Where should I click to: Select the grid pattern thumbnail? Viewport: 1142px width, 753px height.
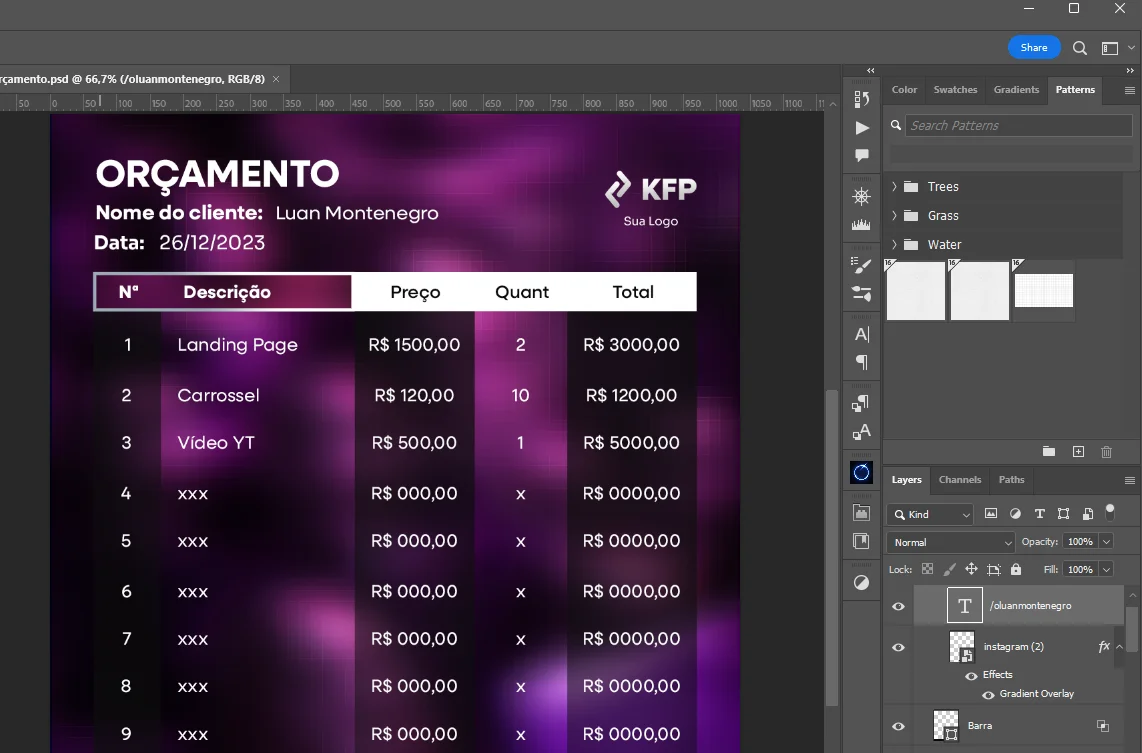tap(1044, 291)
